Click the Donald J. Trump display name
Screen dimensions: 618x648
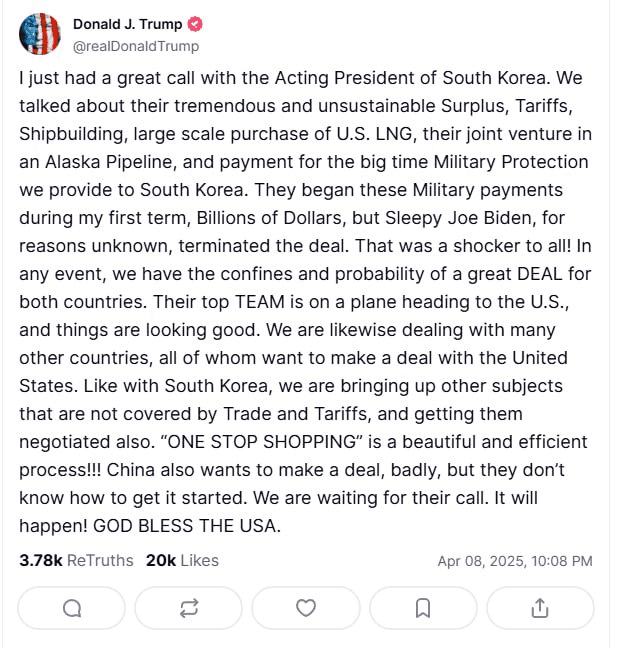(127, 24)
